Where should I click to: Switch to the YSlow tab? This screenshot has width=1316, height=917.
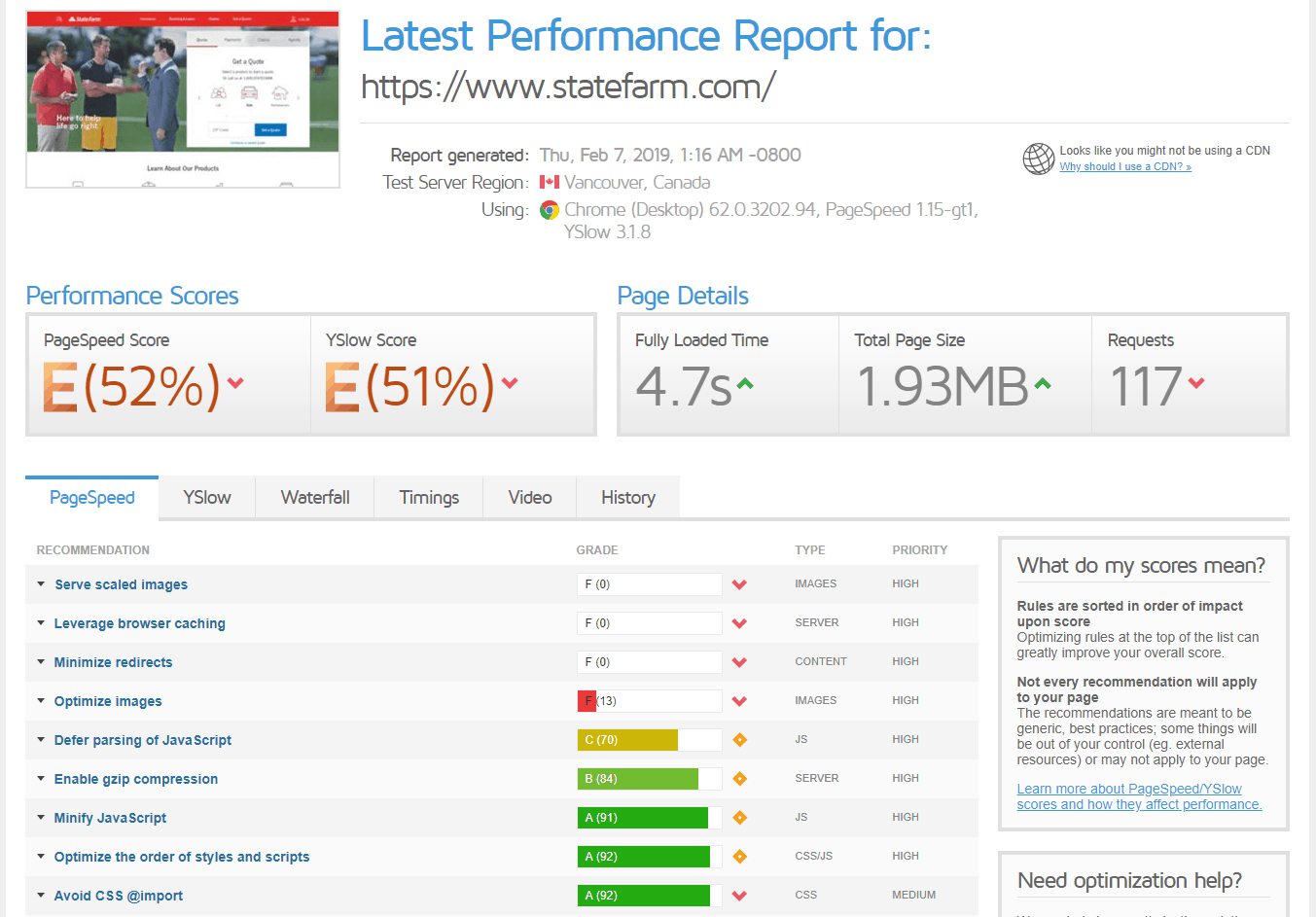pyautogui.click(x=207, y=498)
